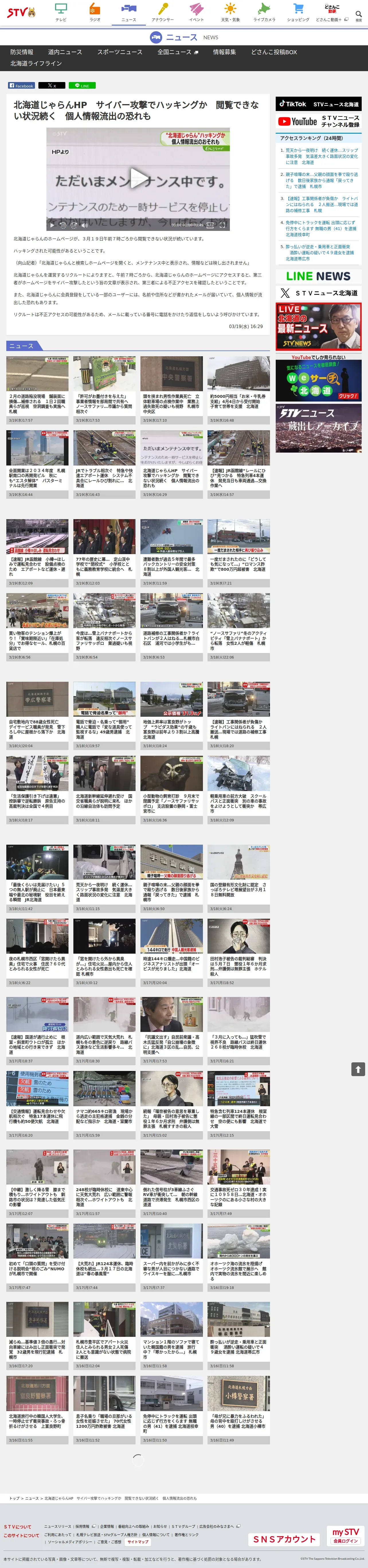Open the 北海道ライフライン tab
368x1568 pixels.
(36, 63)
